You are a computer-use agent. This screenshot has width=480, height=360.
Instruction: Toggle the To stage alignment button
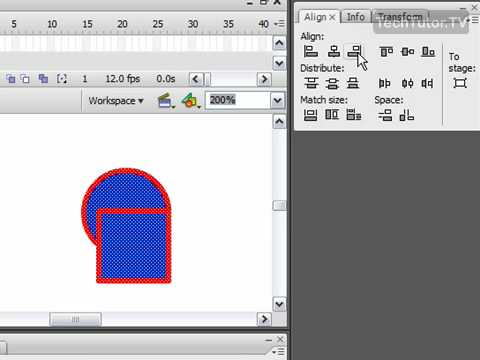click(460, 83)
